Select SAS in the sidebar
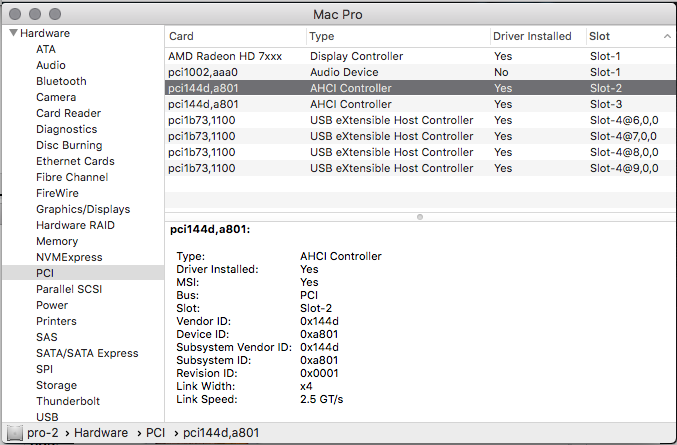677x445 pixels. [47, 337]
